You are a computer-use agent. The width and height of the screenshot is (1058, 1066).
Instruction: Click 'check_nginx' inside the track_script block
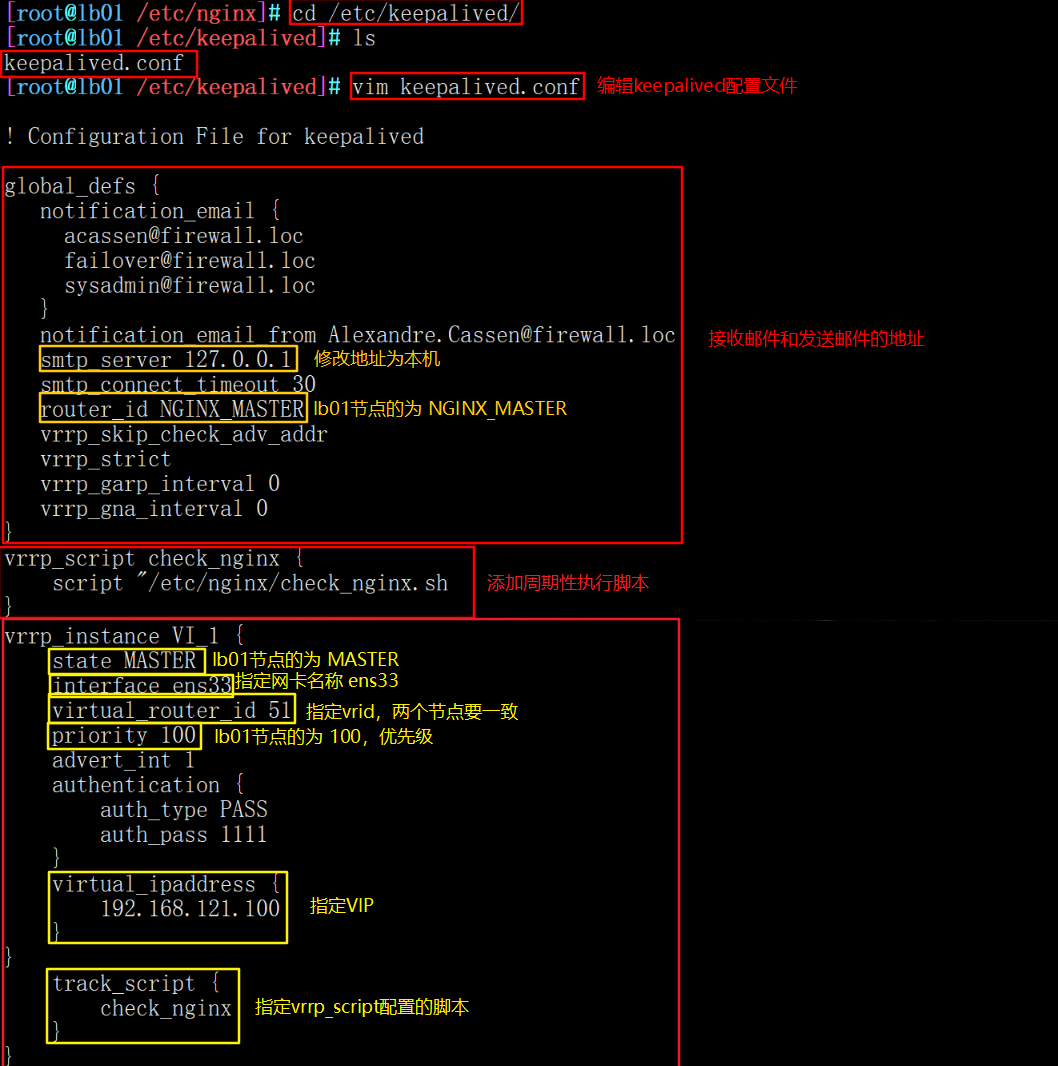pos(166,1008)
